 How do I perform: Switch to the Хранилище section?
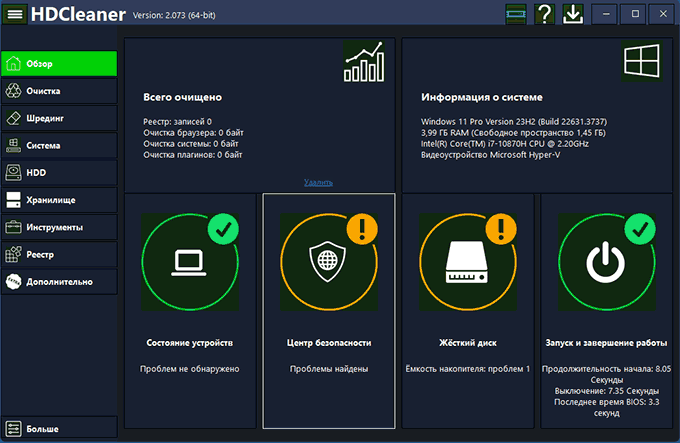[x=59, y=200]
